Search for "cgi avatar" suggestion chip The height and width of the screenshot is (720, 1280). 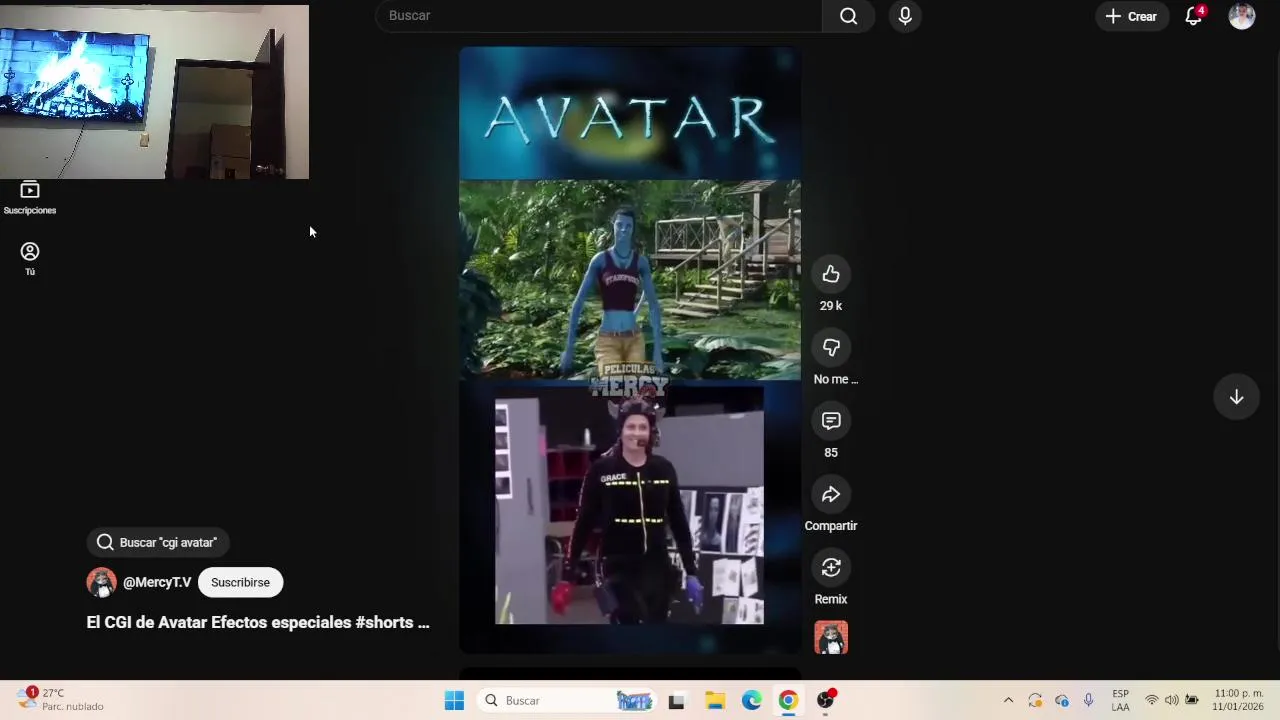(158, 542)
